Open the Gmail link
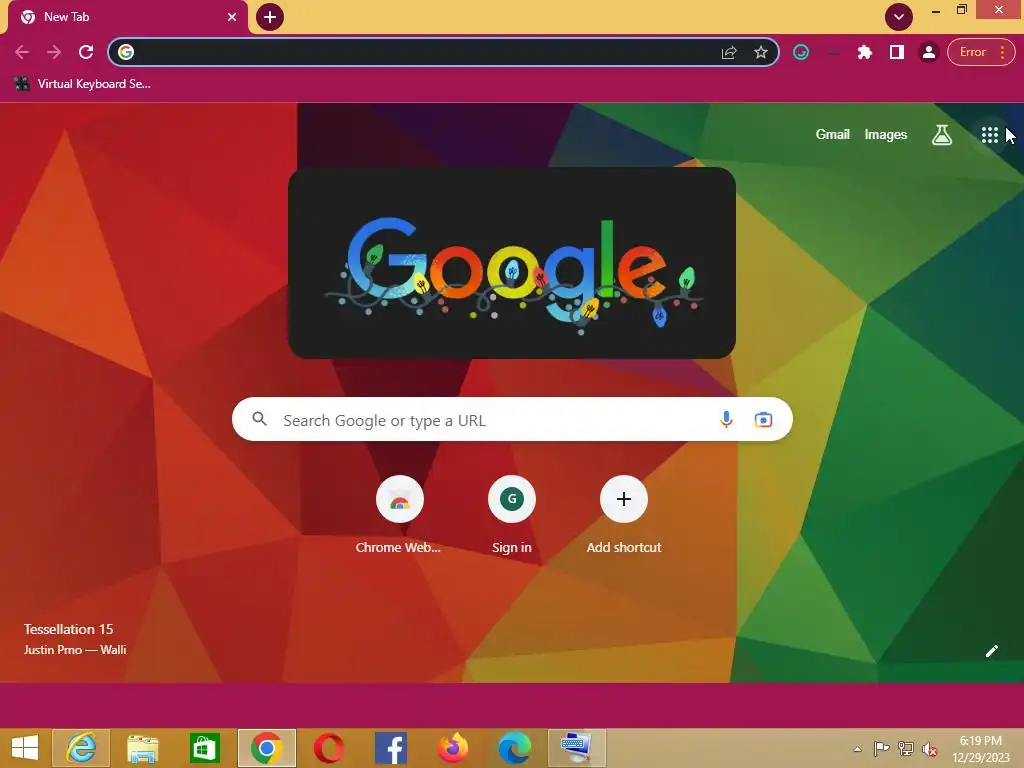 click(832, 135)
